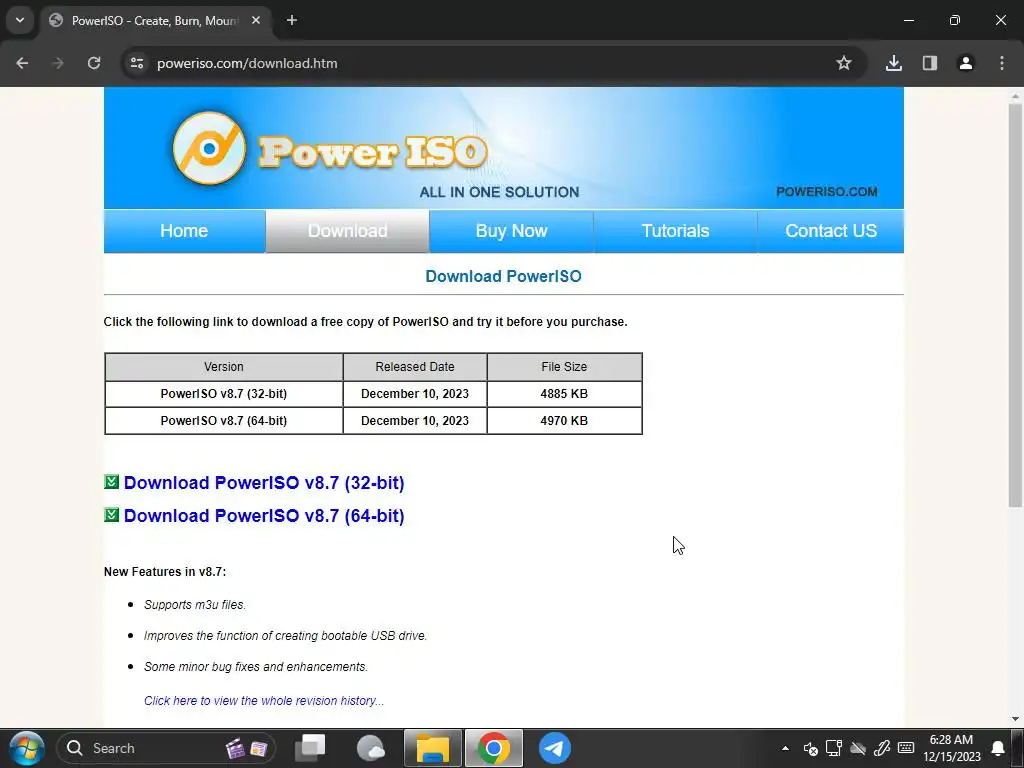Viewport: 1024px width, 768px height.
Task: Switch to Chrome on the taskbar
Action: [x=494, y=748]
